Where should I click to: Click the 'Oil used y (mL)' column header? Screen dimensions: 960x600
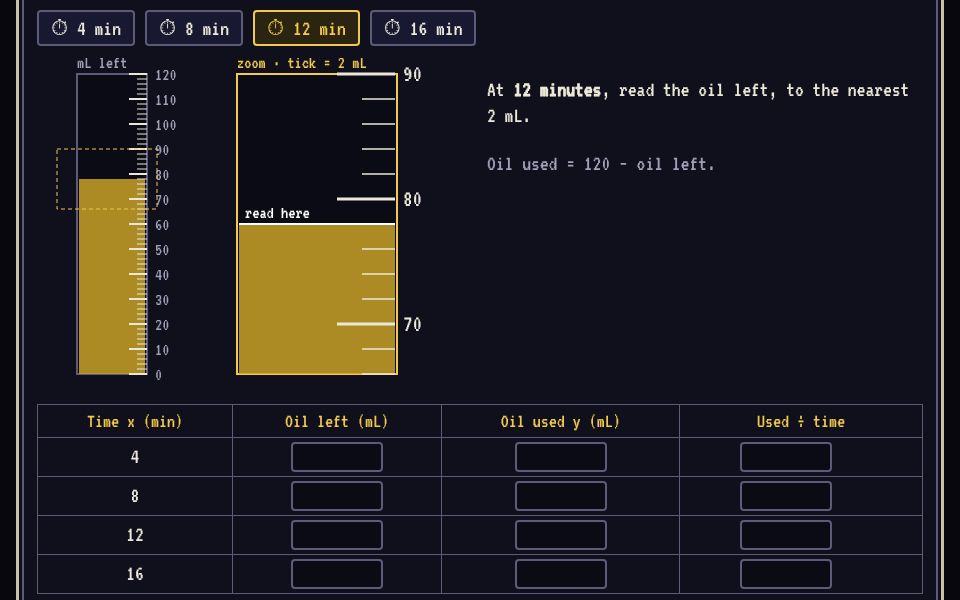[x=560, y=422]
